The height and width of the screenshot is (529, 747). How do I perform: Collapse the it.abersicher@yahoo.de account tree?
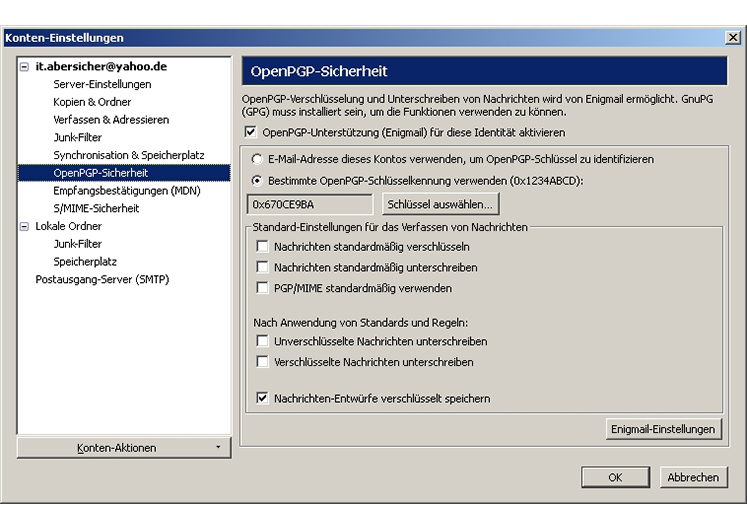click(x=25, y=67)
